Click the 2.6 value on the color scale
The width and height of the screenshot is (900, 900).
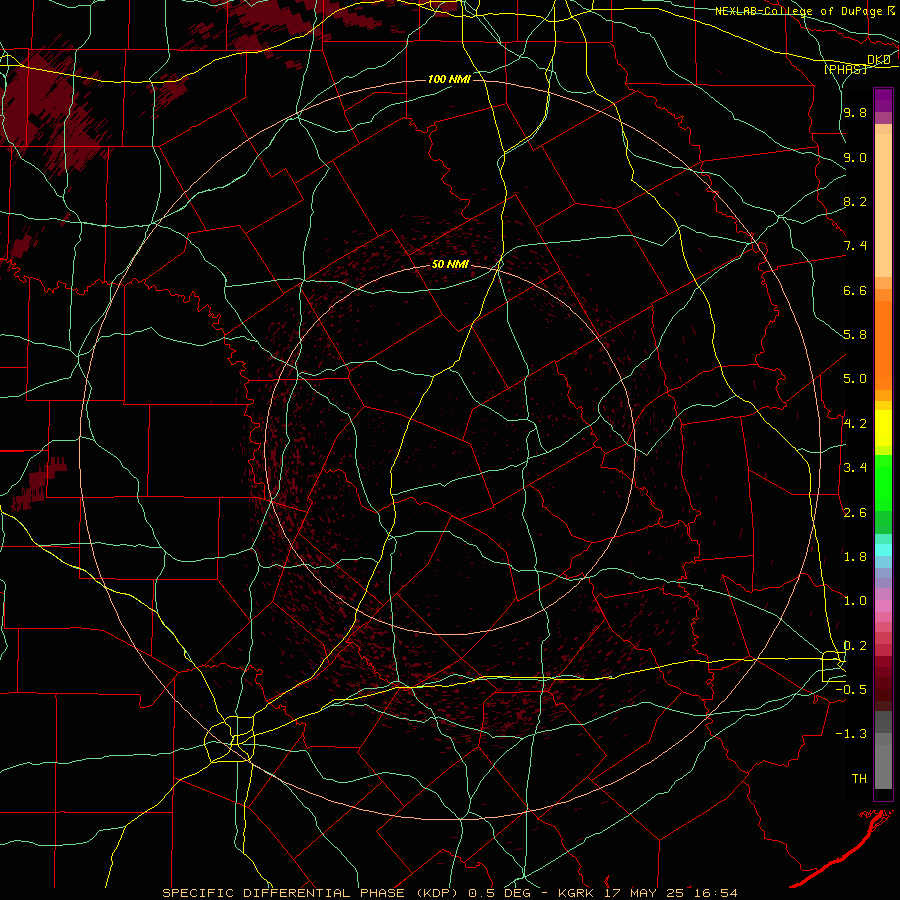(855, 513)
